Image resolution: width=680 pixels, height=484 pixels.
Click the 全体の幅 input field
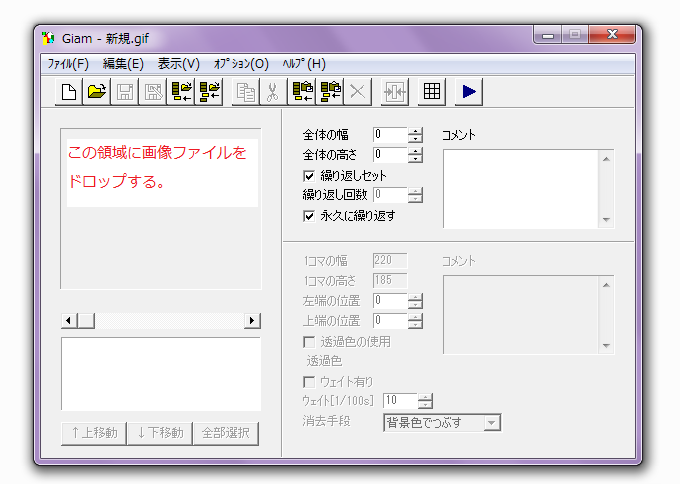390,135
